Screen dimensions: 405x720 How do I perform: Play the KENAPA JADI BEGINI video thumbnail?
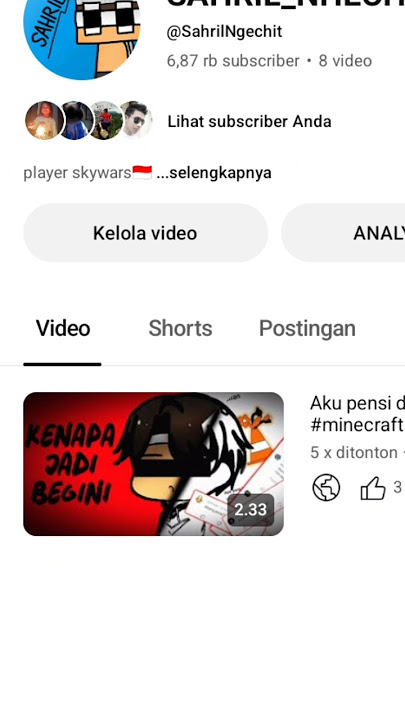[153, 464]
